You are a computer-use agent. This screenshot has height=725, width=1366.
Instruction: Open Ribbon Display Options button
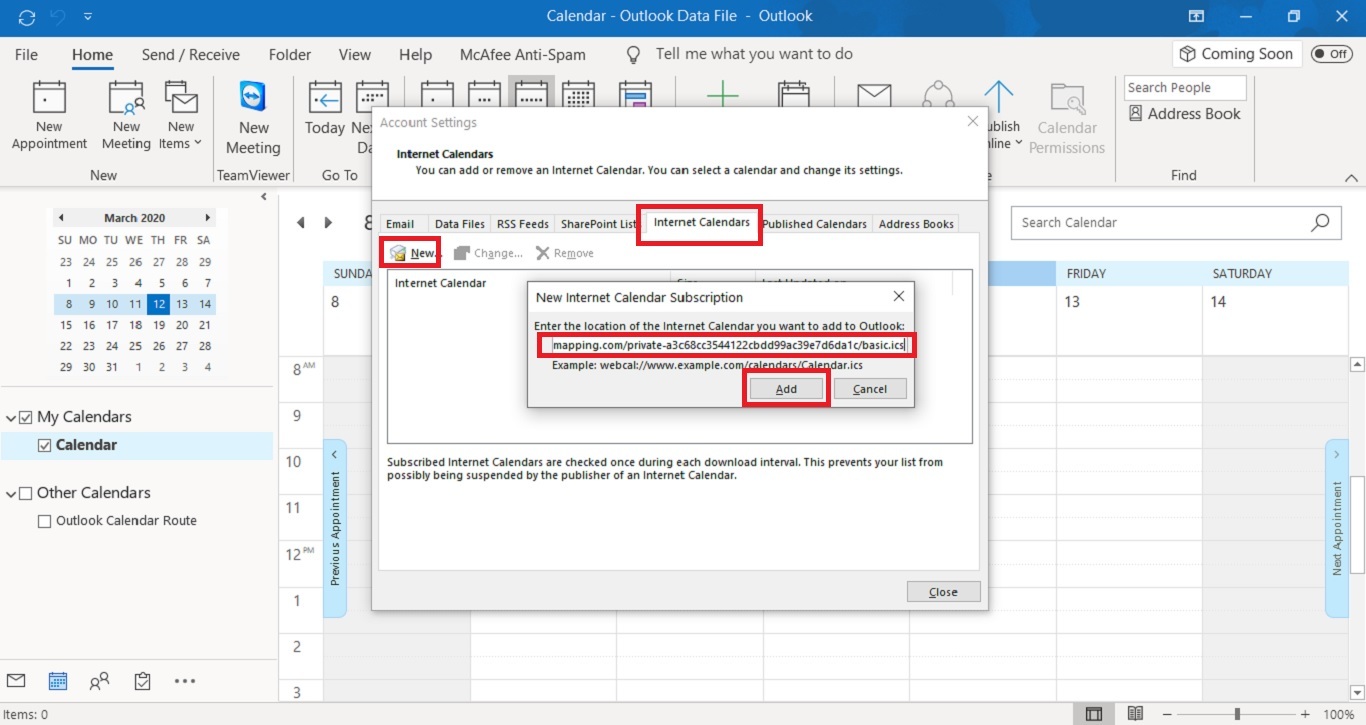1196,17
